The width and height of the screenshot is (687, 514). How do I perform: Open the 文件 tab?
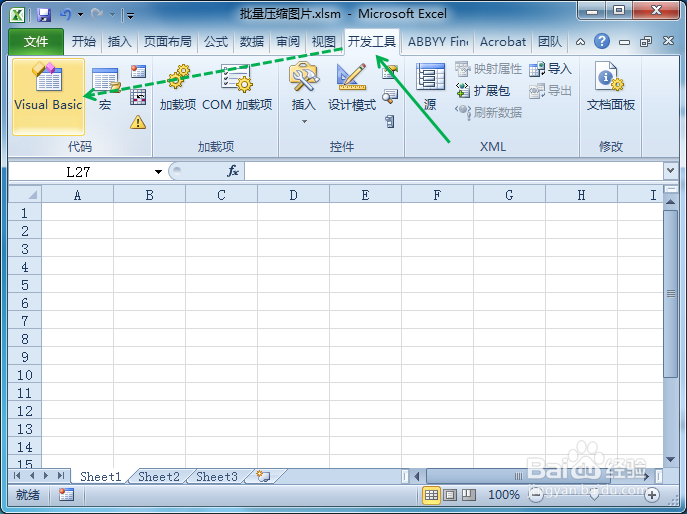[36, 42]
